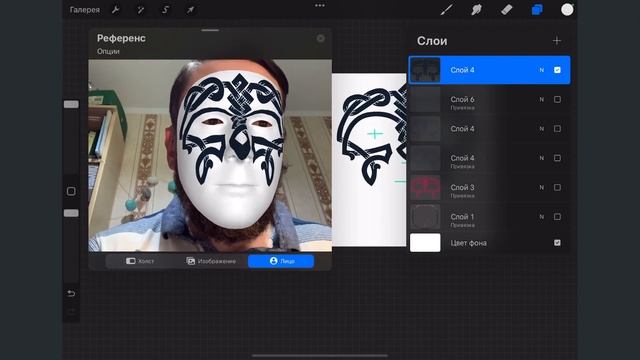Select the Smudge tool
Image resolution: width=640 pixels, height=360 pixels.
[x=476, y=10]
